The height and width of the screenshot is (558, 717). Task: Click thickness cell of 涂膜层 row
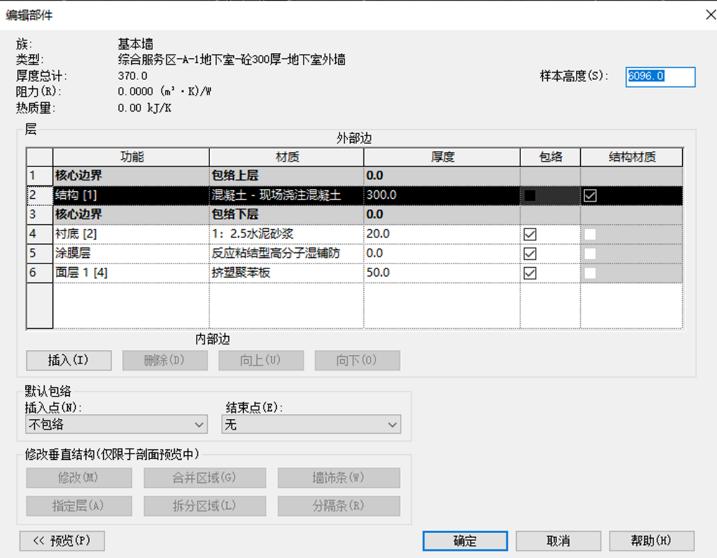[x=442, y=253]
